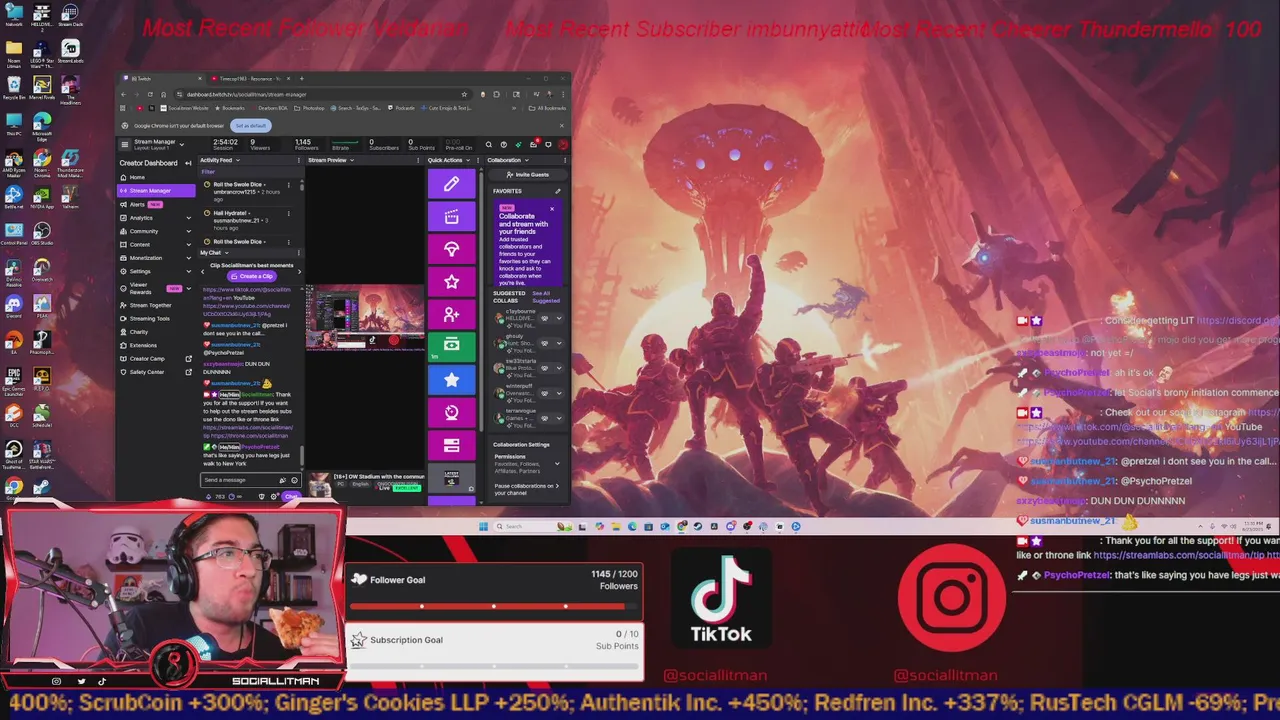Viewport: 1280px width, 720px height.
Task: Expand Monetization section in sidebar
Action: [x=188, y=258]
